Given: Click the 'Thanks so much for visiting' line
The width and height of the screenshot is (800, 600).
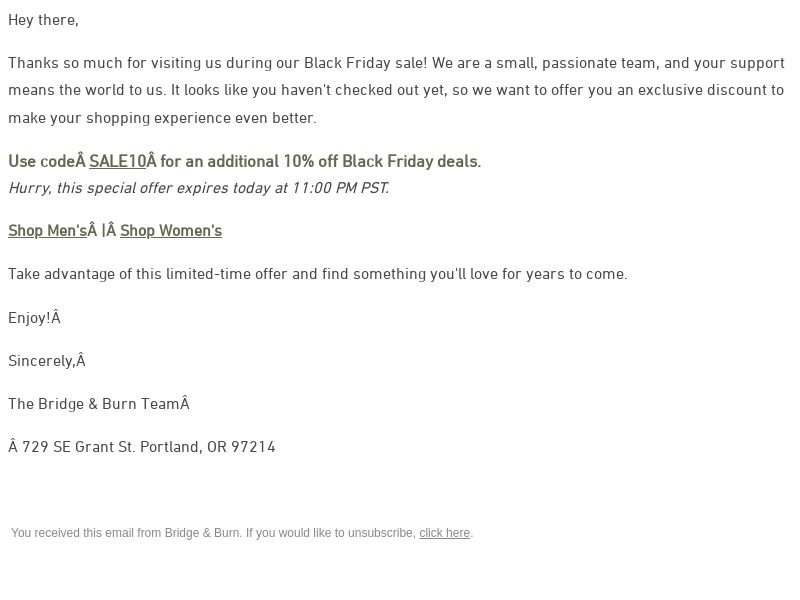Looking at the screenshot, I should pos(396,63).
